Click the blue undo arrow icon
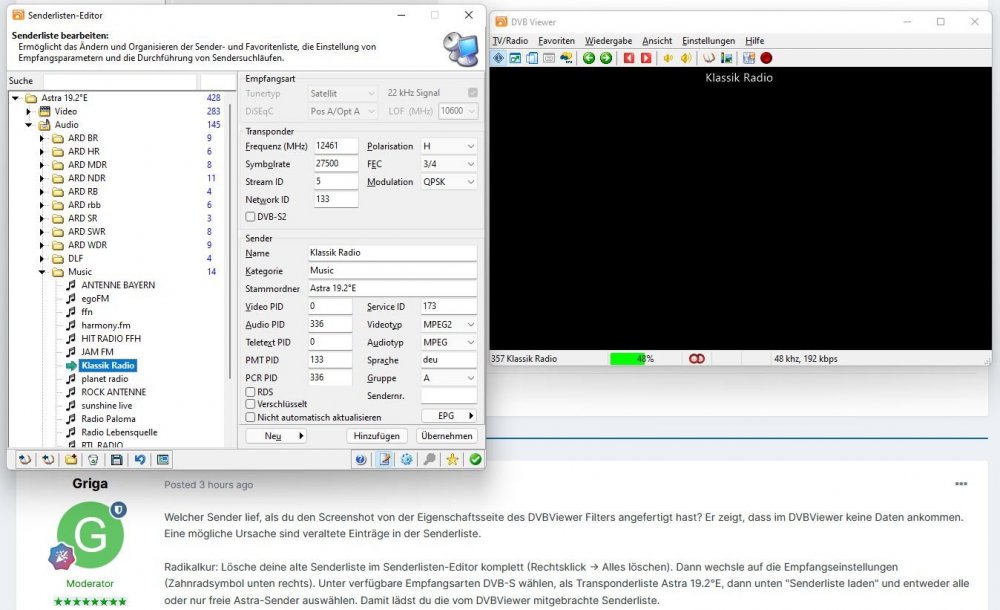 point(140,459)
